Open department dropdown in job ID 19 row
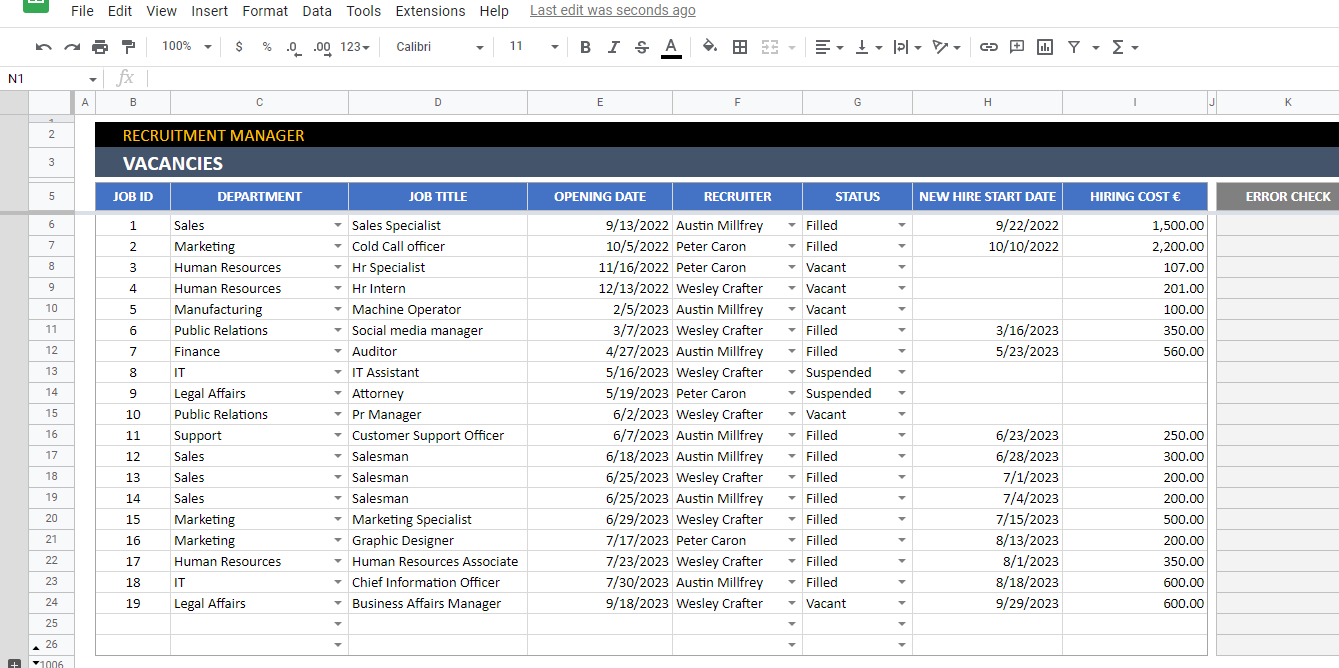 (338, 604)
